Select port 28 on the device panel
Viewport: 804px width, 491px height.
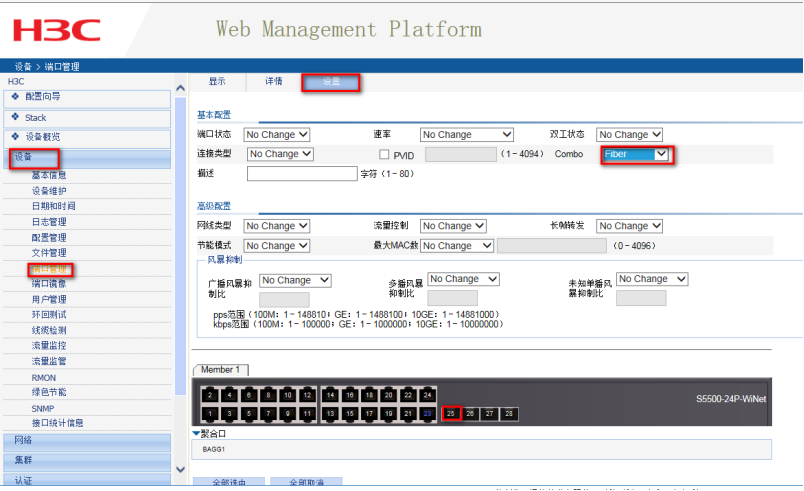pyautogui.click(x=508, y=413)
